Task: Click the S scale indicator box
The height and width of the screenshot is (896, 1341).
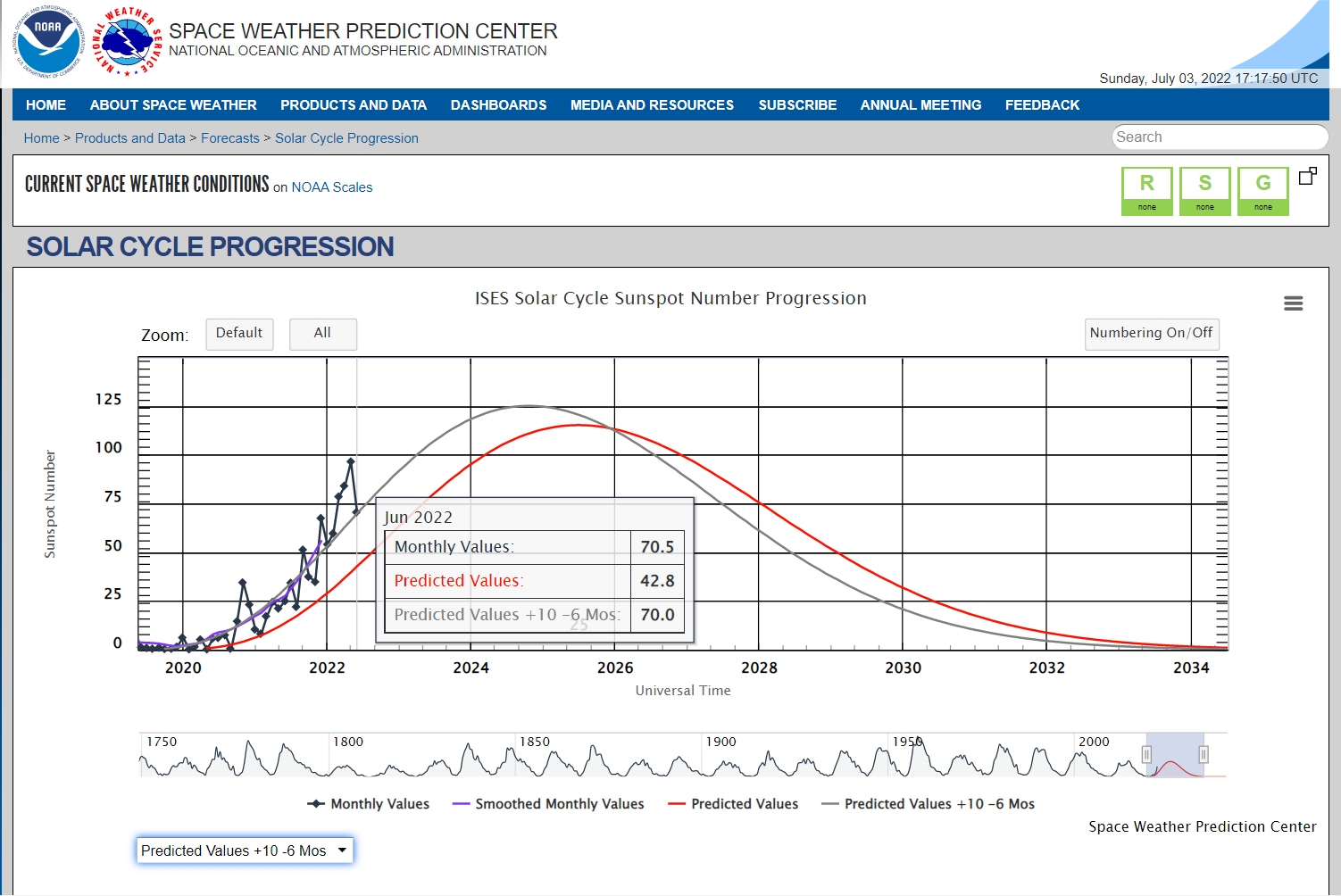Action: tap(1205, 191)
